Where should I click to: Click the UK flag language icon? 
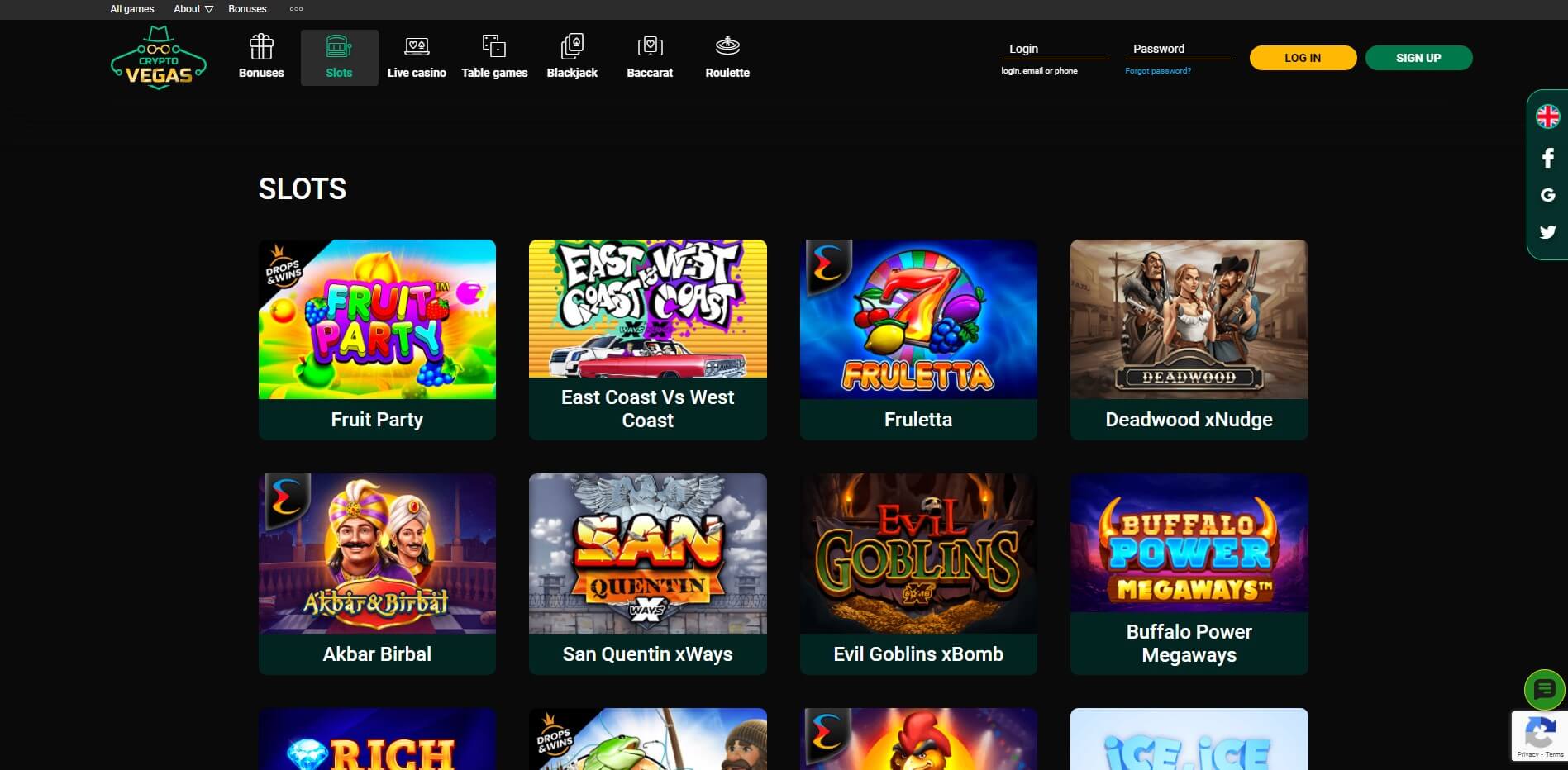(x=1548, y=116)
